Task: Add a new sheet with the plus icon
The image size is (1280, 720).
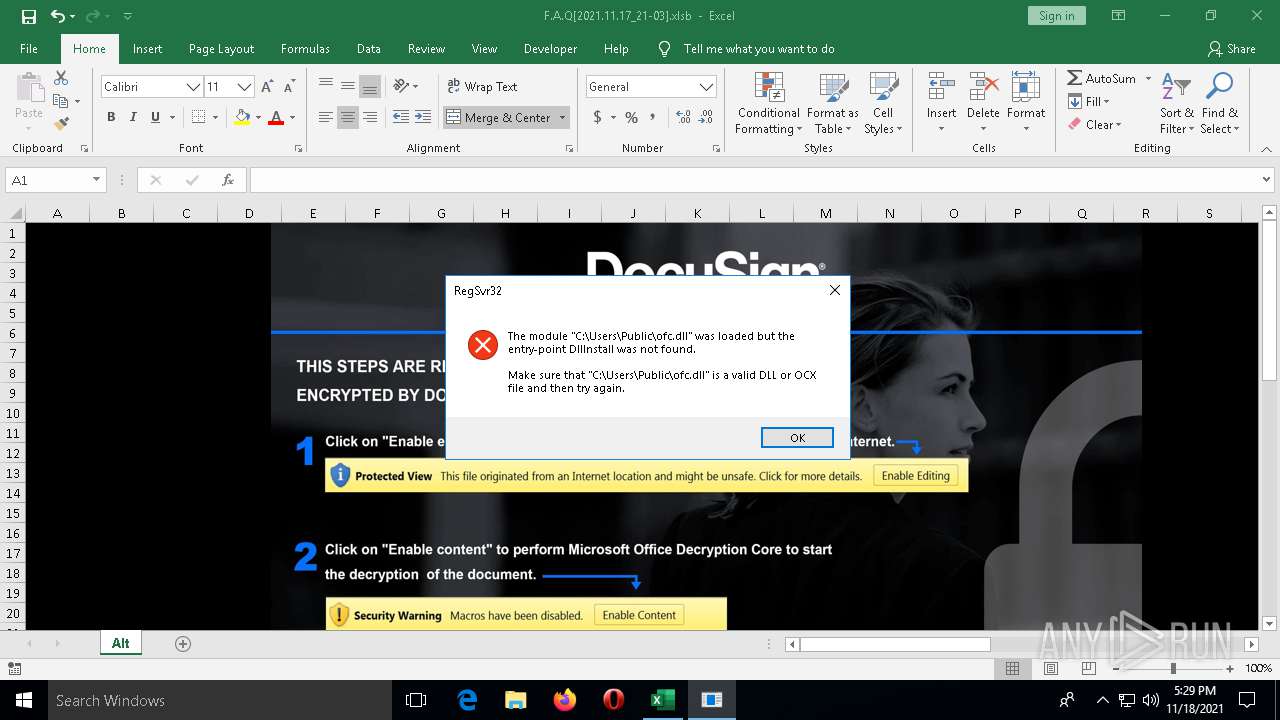Action: [183, 644]
